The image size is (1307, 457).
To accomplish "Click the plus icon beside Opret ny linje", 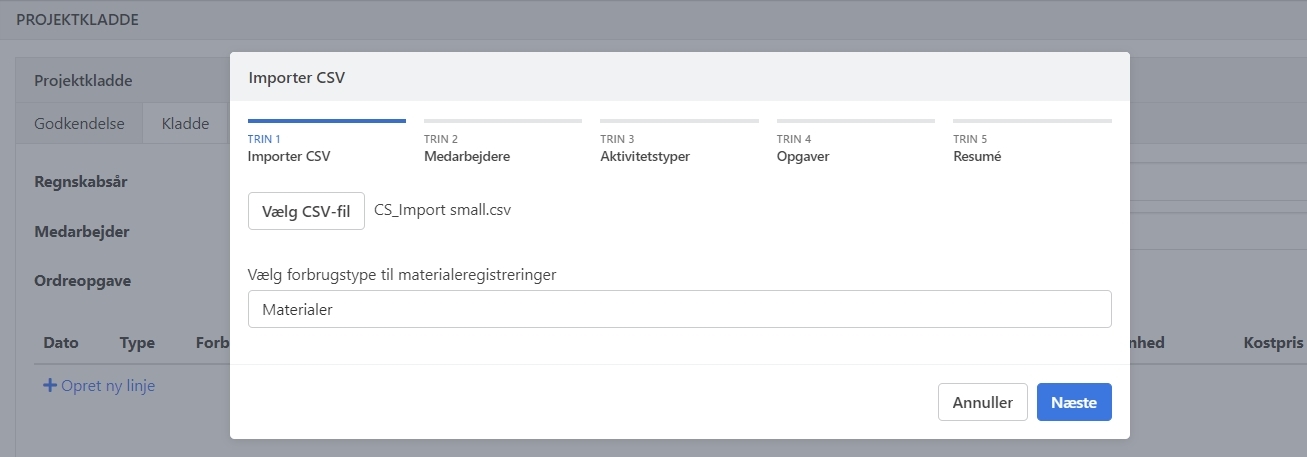I will (49, 386).
